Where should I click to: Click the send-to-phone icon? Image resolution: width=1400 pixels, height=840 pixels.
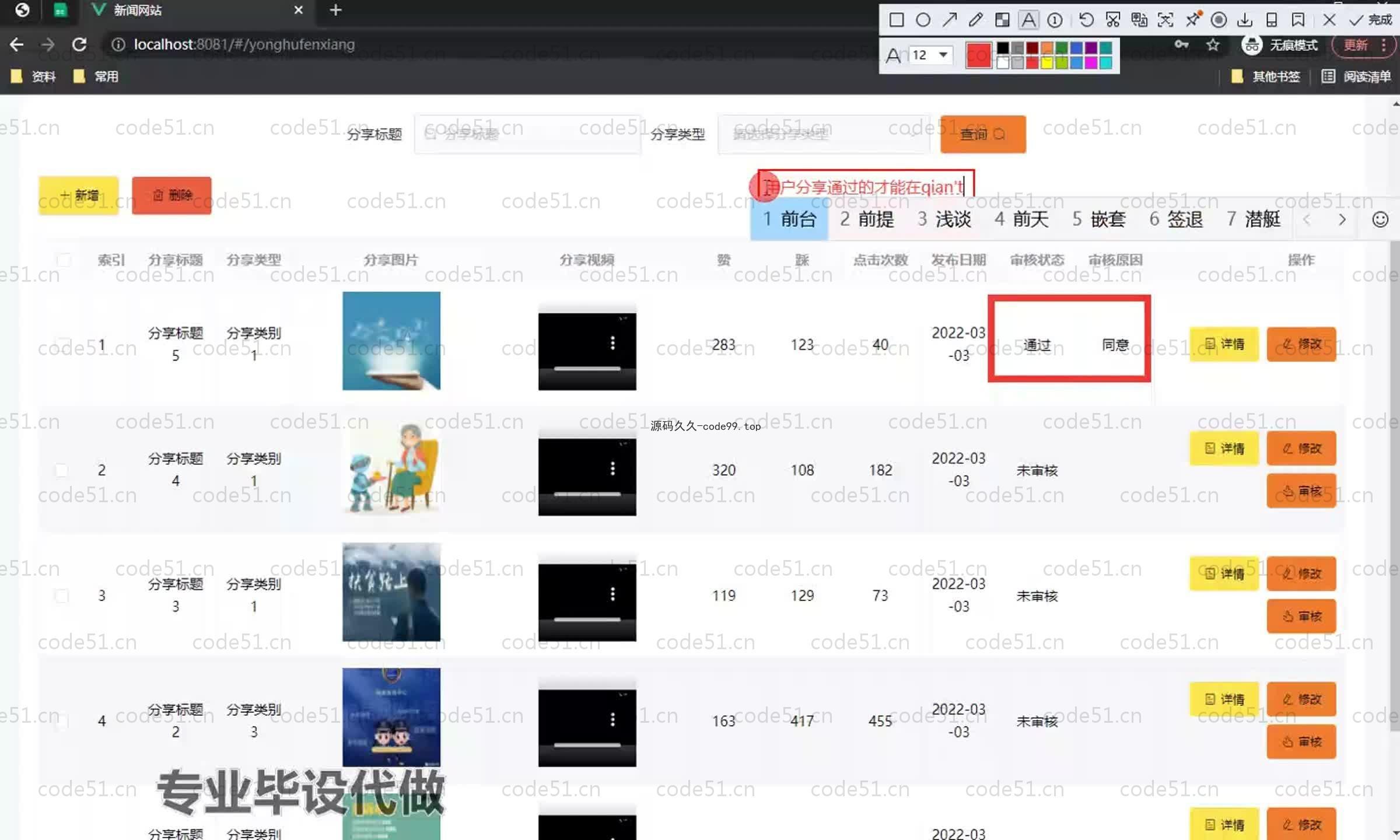click(x=1272, y=20)
